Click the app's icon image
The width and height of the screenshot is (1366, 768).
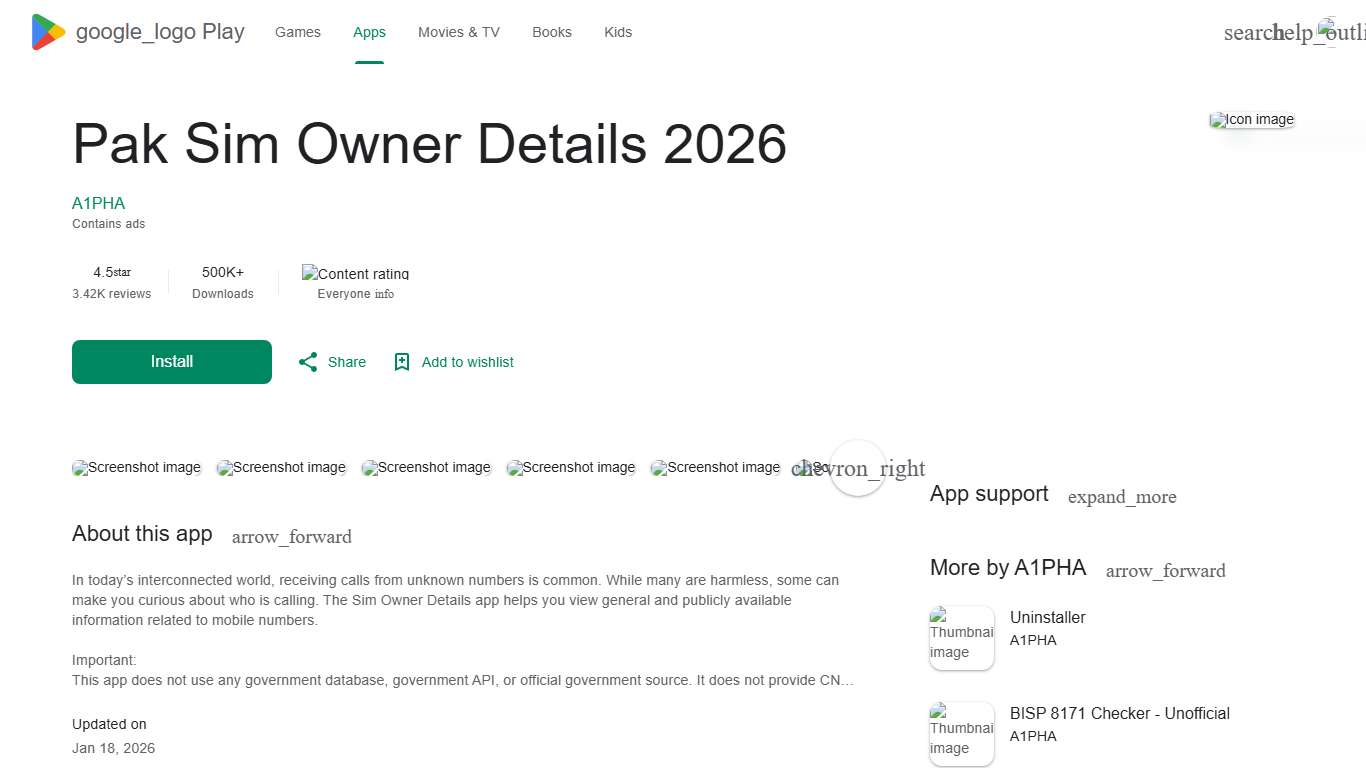pos(1251,119)
